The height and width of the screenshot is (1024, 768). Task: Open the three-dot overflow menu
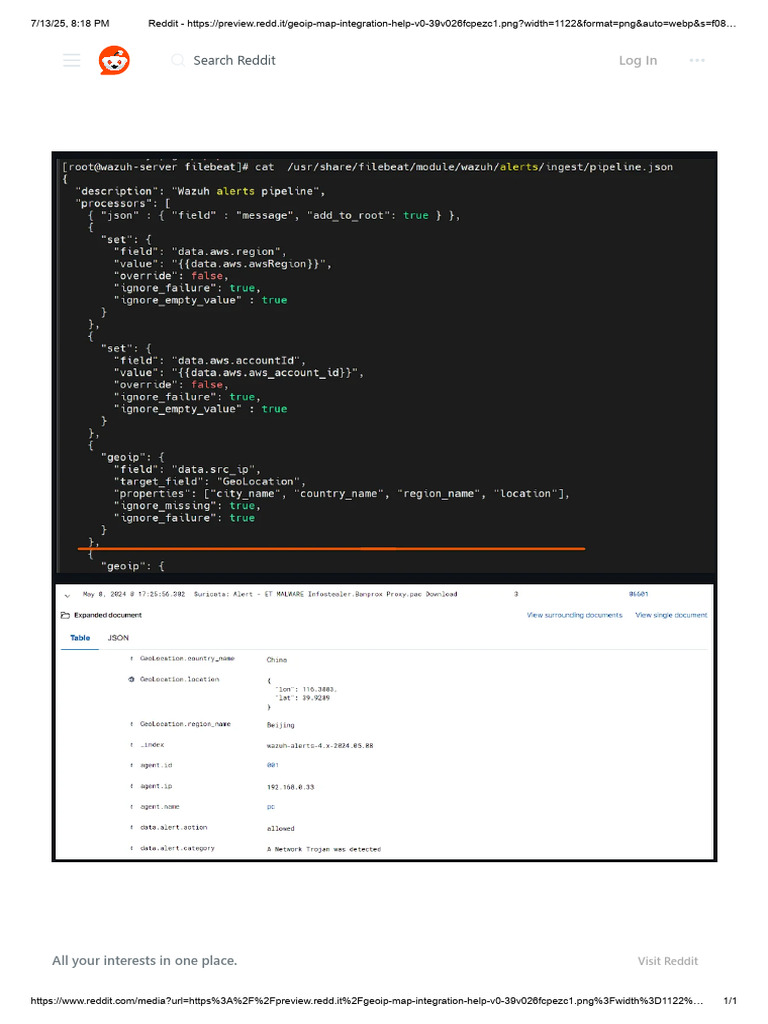(x=697, y=61)
